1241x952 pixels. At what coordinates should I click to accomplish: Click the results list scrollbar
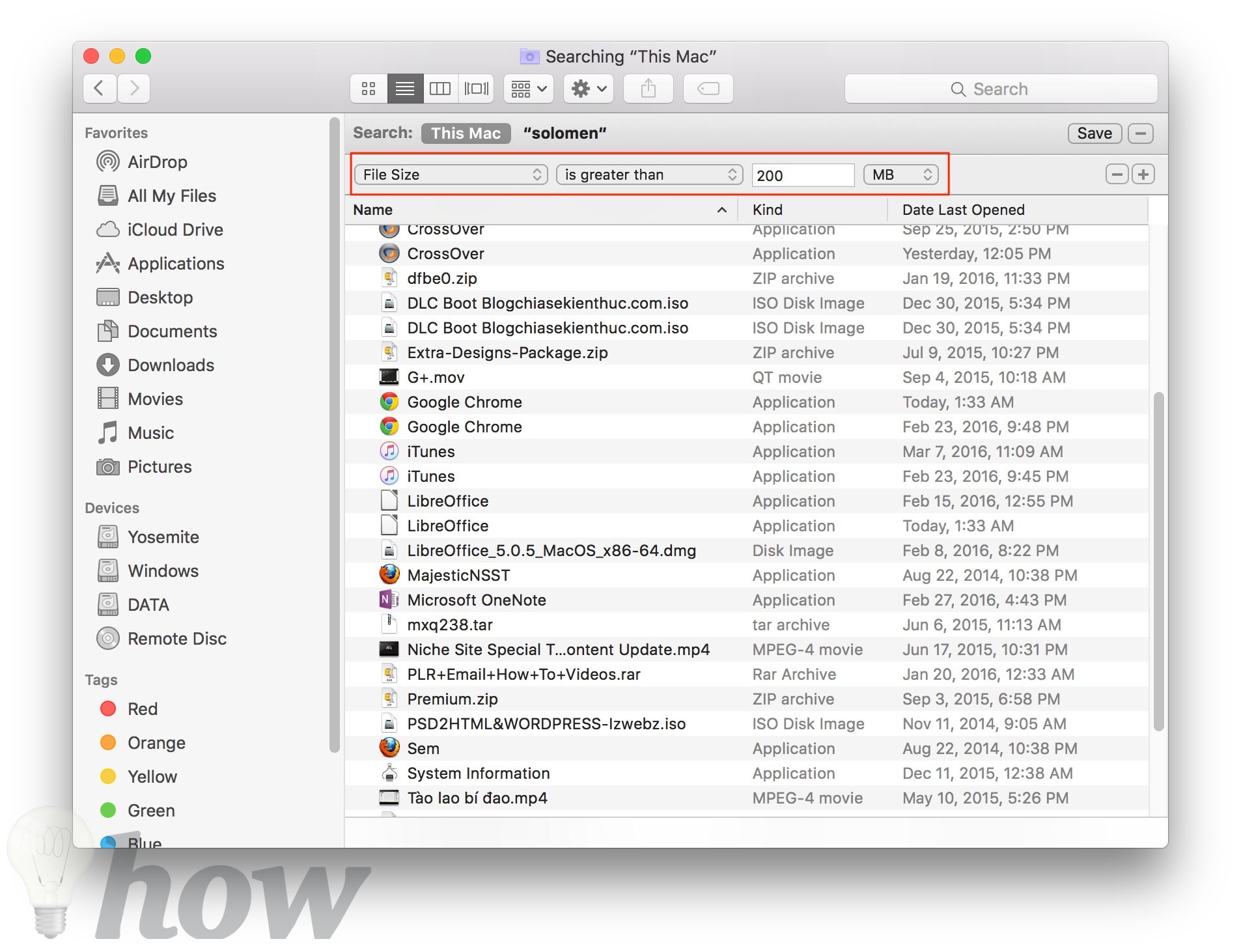pyautogui.click(x=1158, y=561)
